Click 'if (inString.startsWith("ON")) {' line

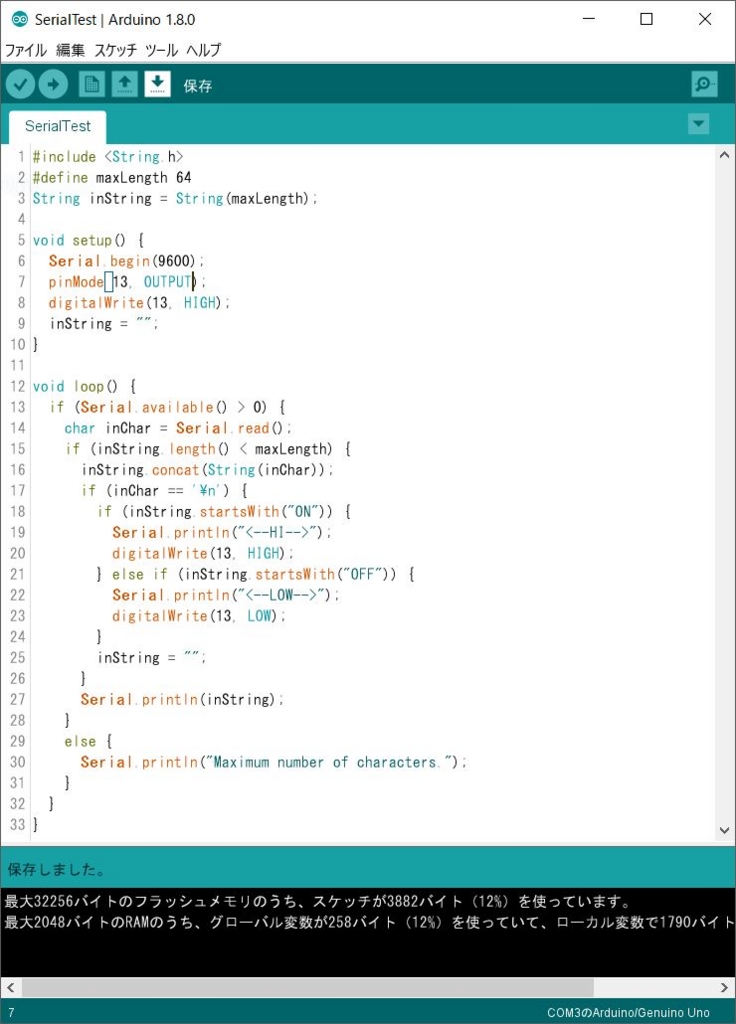pyautogui.click(x=224, y=512)
